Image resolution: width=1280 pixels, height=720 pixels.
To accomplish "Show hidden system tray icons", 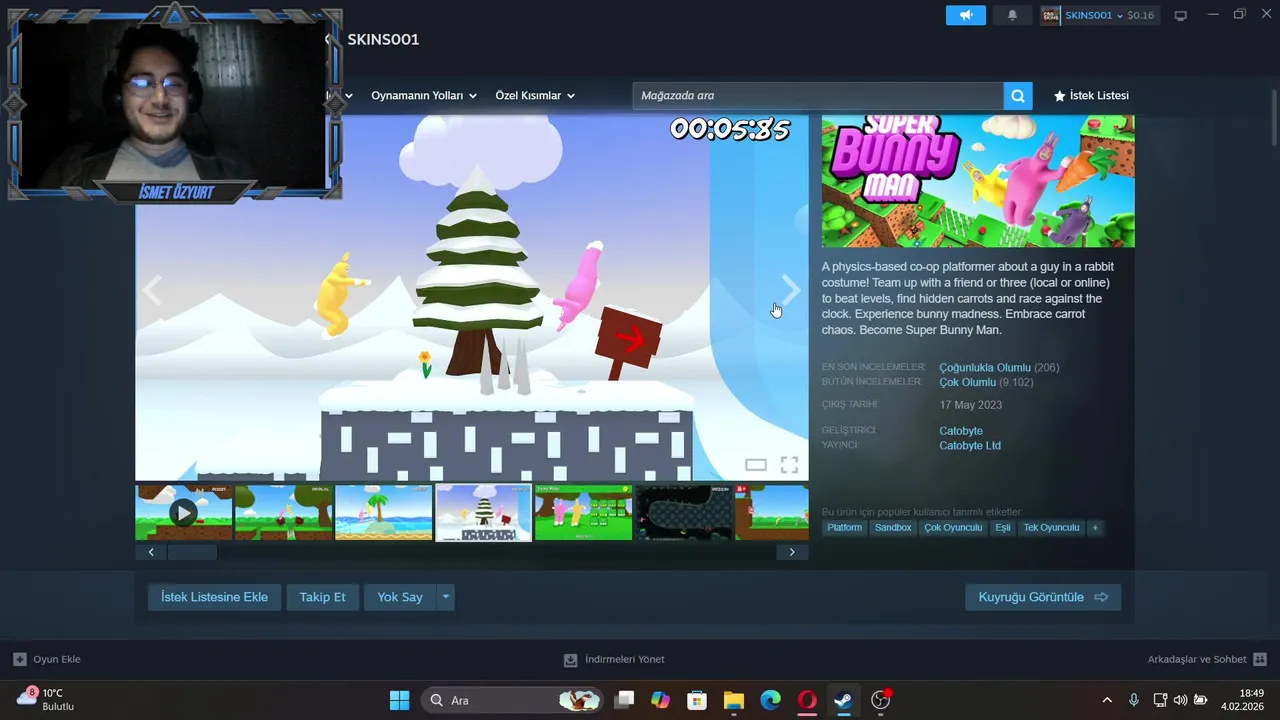I will pos(1107,700).
